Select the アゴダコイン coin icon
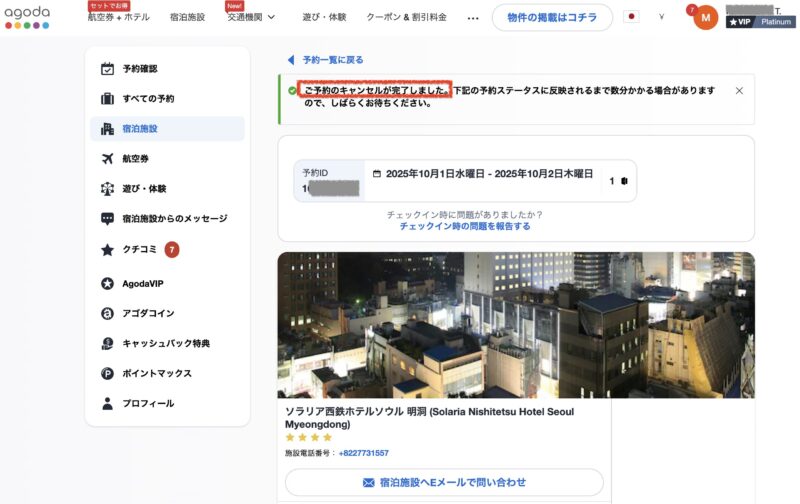The width and height of the screenshot is (800, 504). coord(108,314)
